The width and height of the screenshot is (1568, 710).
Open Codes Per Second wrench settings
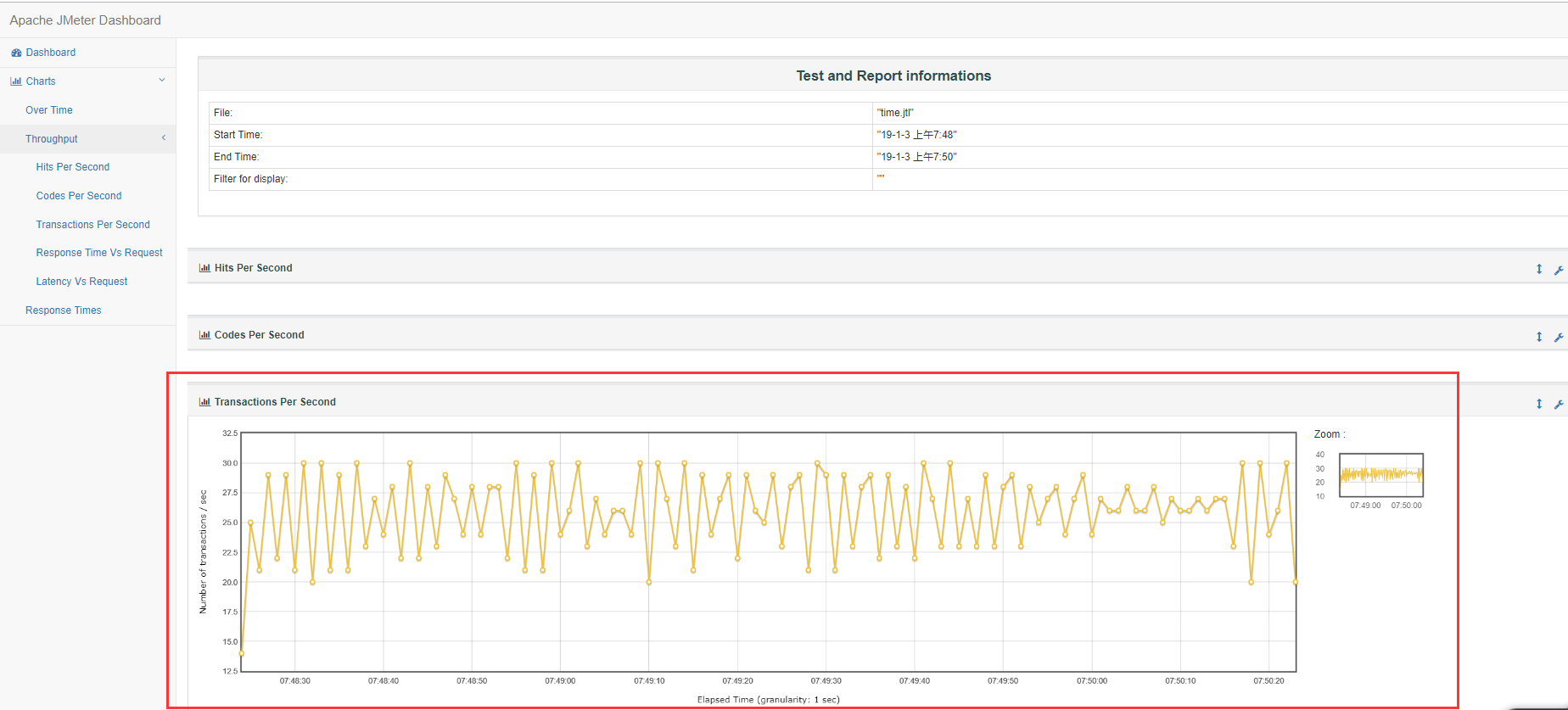click(x=1559, y=337)
